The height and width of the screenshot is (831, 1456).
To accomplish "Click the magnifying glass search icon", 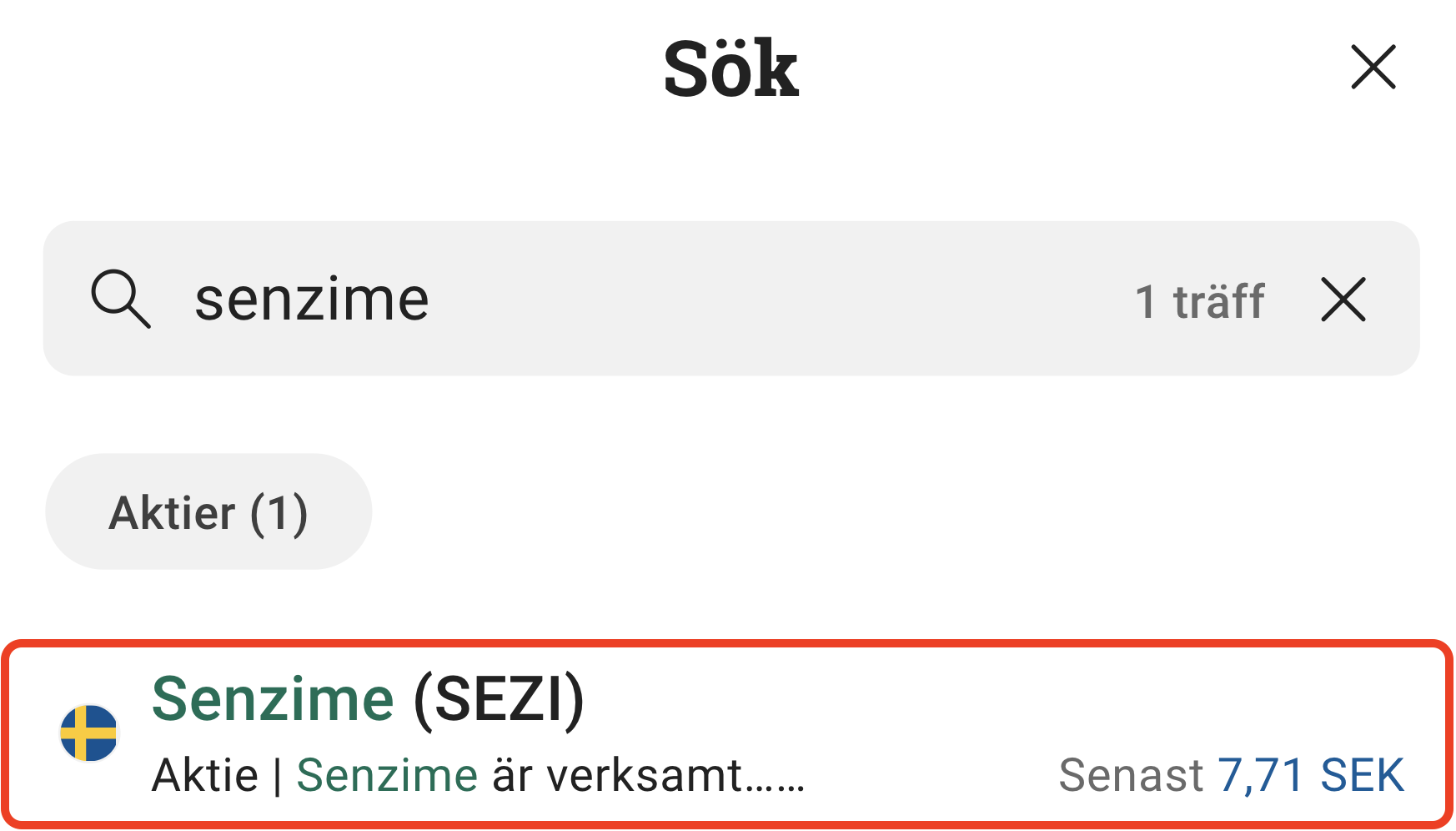I will click(x=121, y=299).
